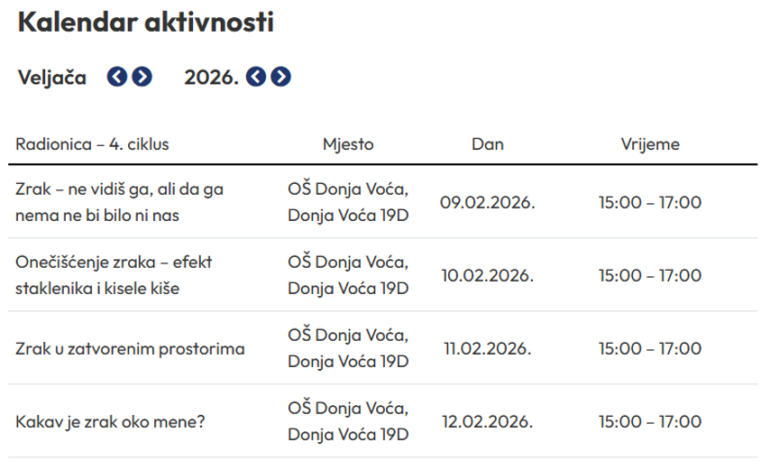This screenshot has height=470, width=770.
Task: Click the Vrijeme column header
Action: click(650, 144)
